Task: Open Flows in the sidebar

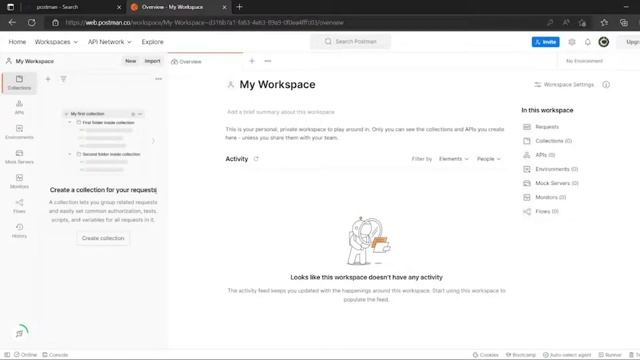Action: pos(19,206)
